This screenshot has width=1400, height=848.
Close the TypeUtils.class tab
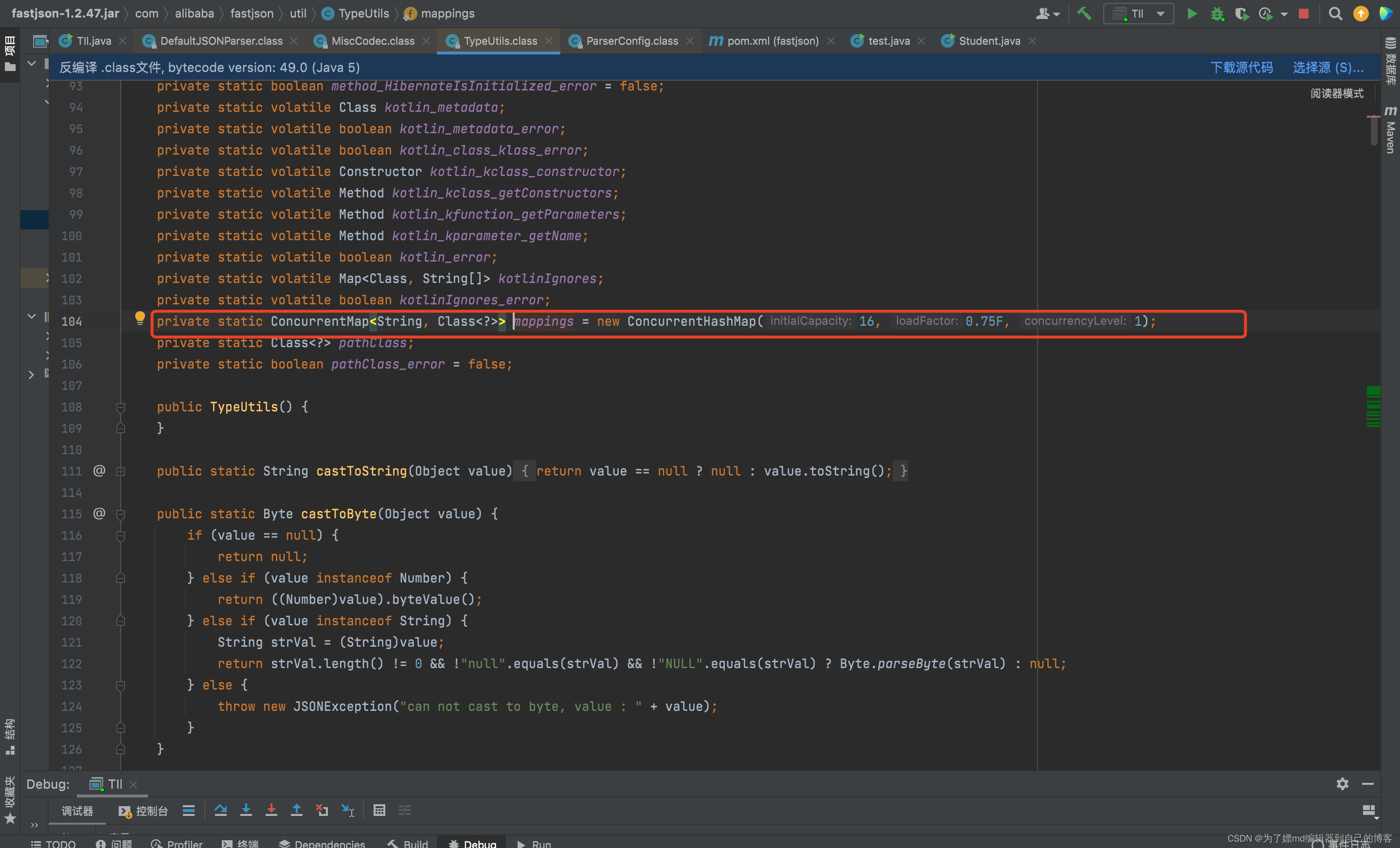[548, 41]
